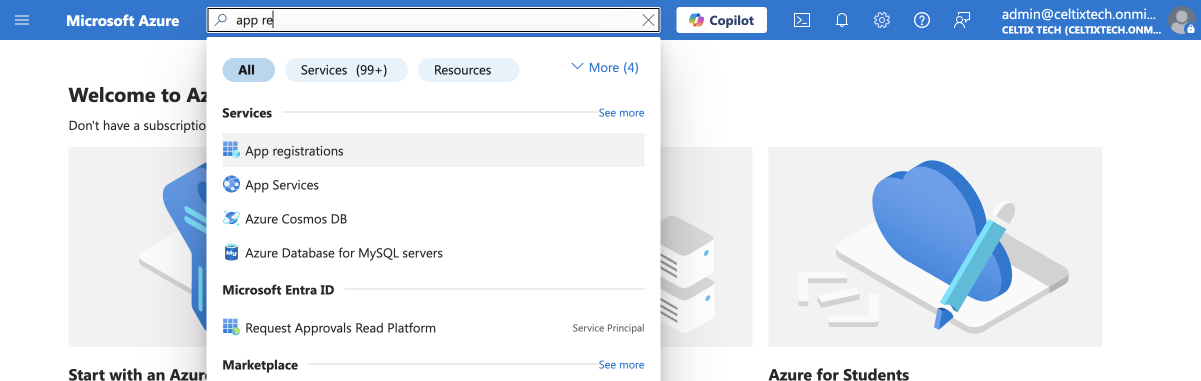Screen dimensions: 1201x381
Task: Click the App registrations icon
Action: coord(231,151)
